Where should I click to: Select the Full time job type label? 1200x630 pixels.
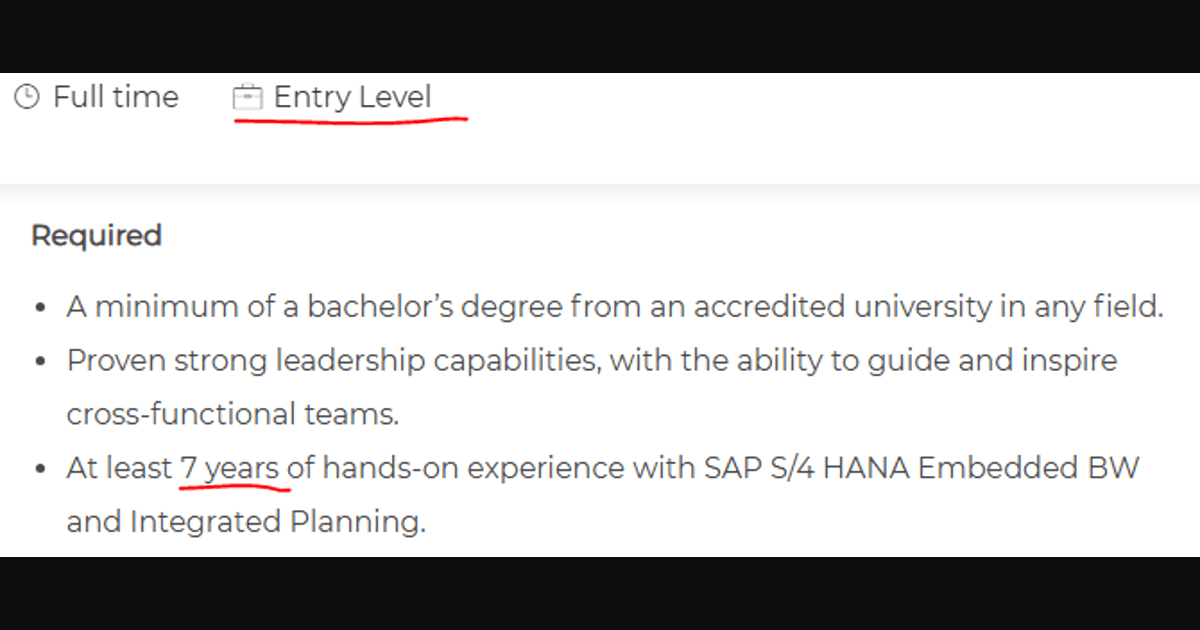coord(116,97)
